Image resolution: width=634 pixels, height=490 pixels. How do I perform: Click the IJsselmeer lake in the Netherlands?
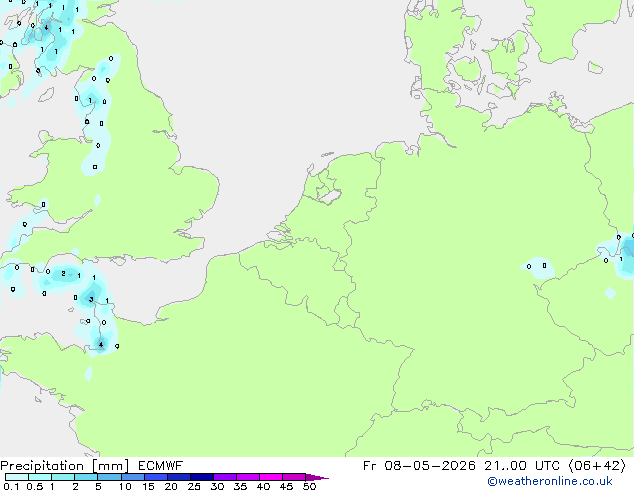click(x=328, y=194)
